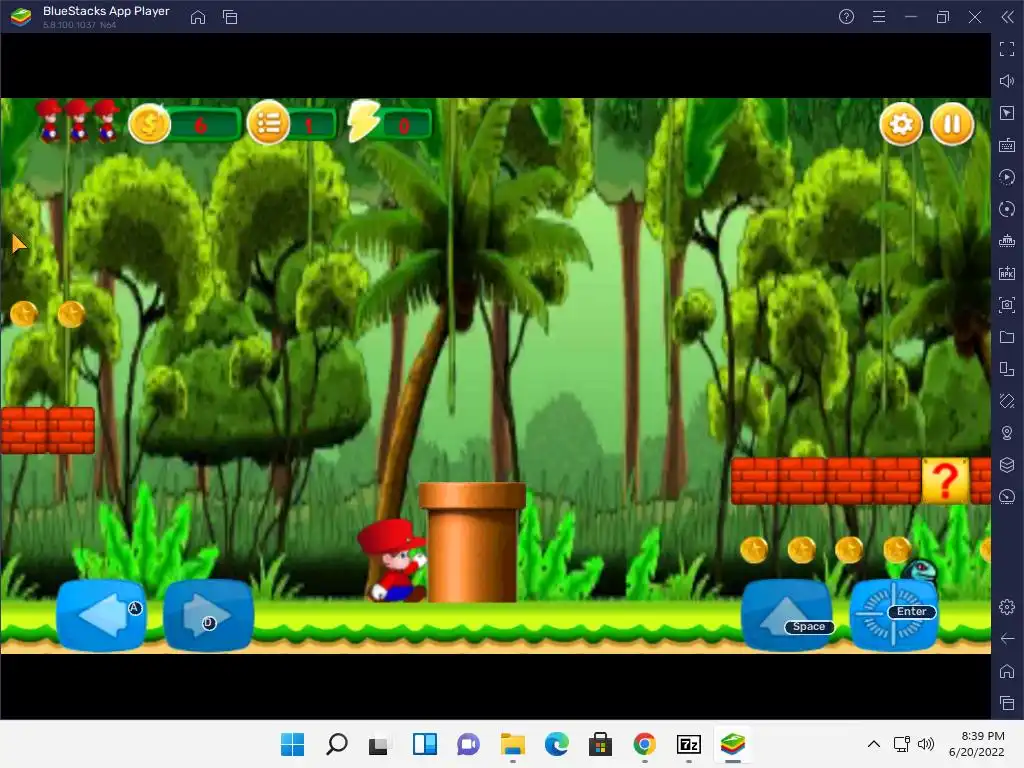Image resolution: width=1024 pixels, height=768 pixels.
Task: Tap the jump control labeled Space
Action: tap(788, 615)
